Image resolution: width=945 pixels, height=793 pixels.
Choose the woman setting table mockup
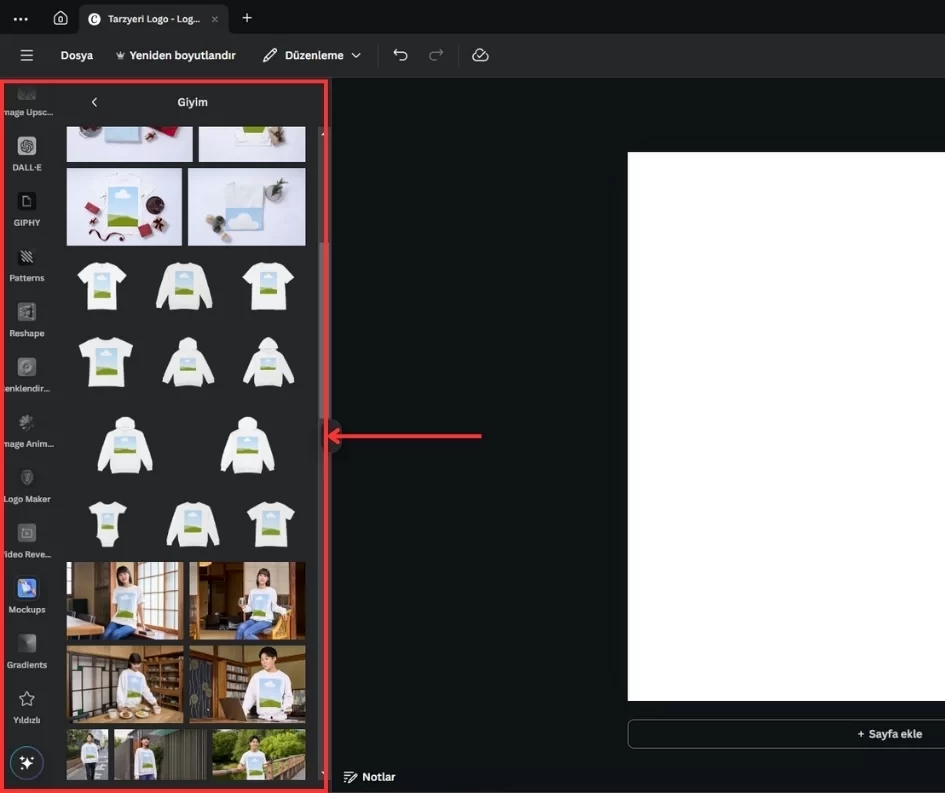pos(125,684)
